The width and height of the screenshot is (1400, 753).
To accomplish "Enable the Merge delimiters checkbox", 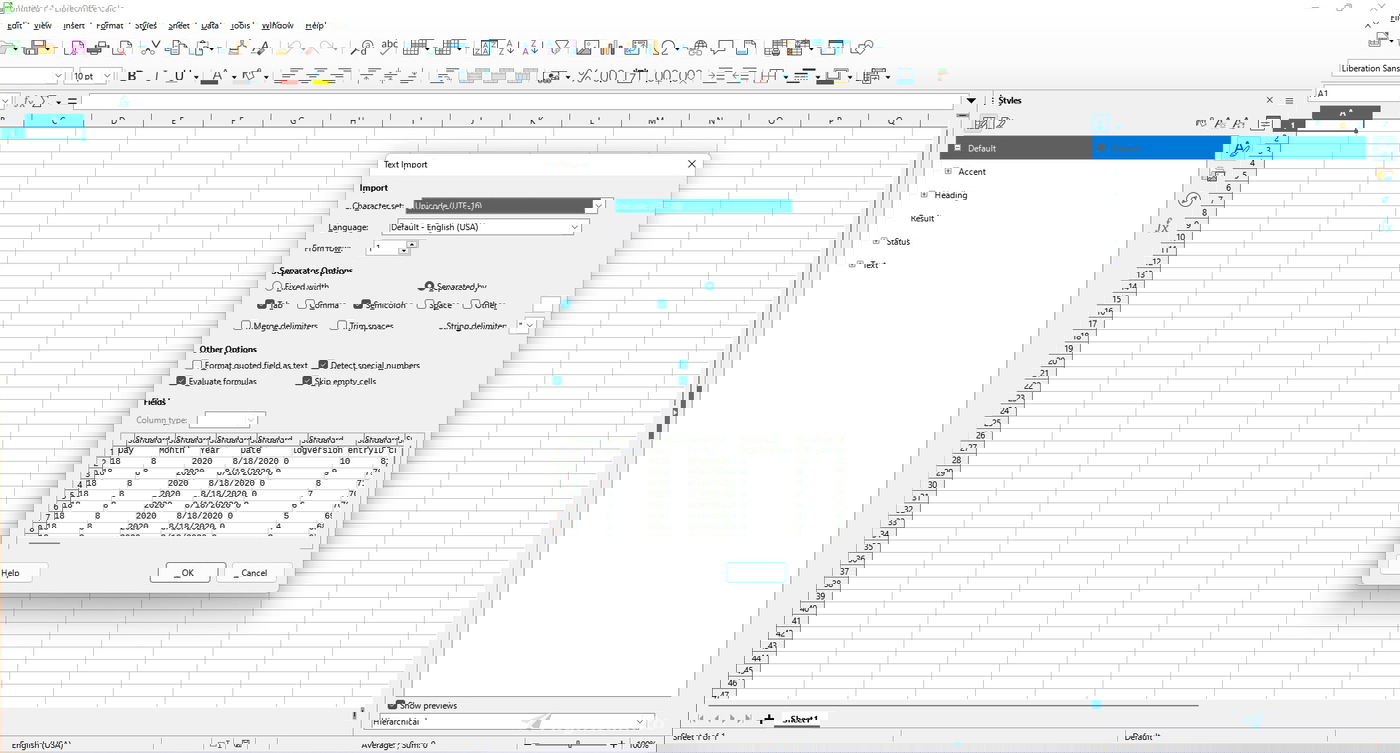I will point(243,325).
